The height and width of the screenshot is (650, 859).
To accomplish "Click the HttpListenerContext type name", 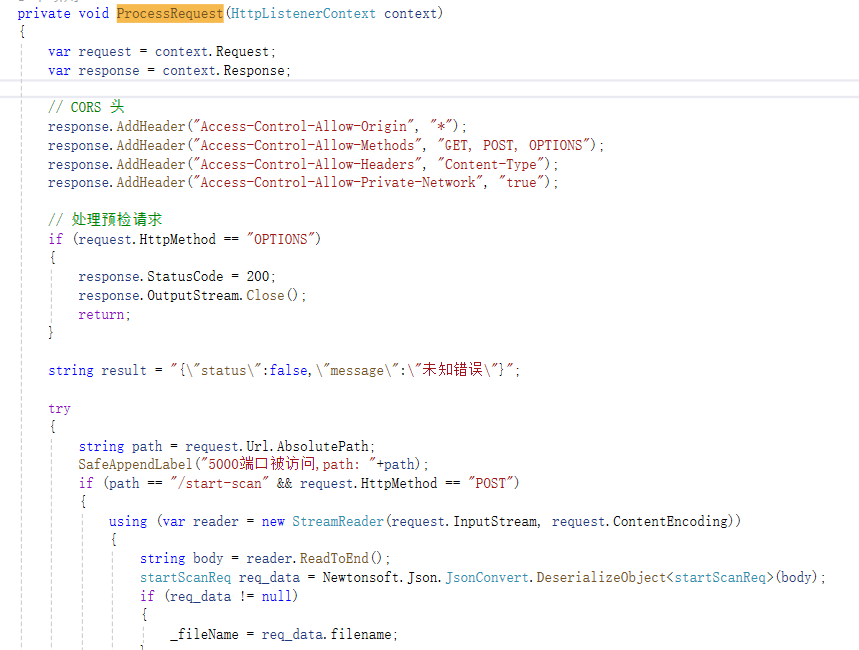I will pos(303,13).
